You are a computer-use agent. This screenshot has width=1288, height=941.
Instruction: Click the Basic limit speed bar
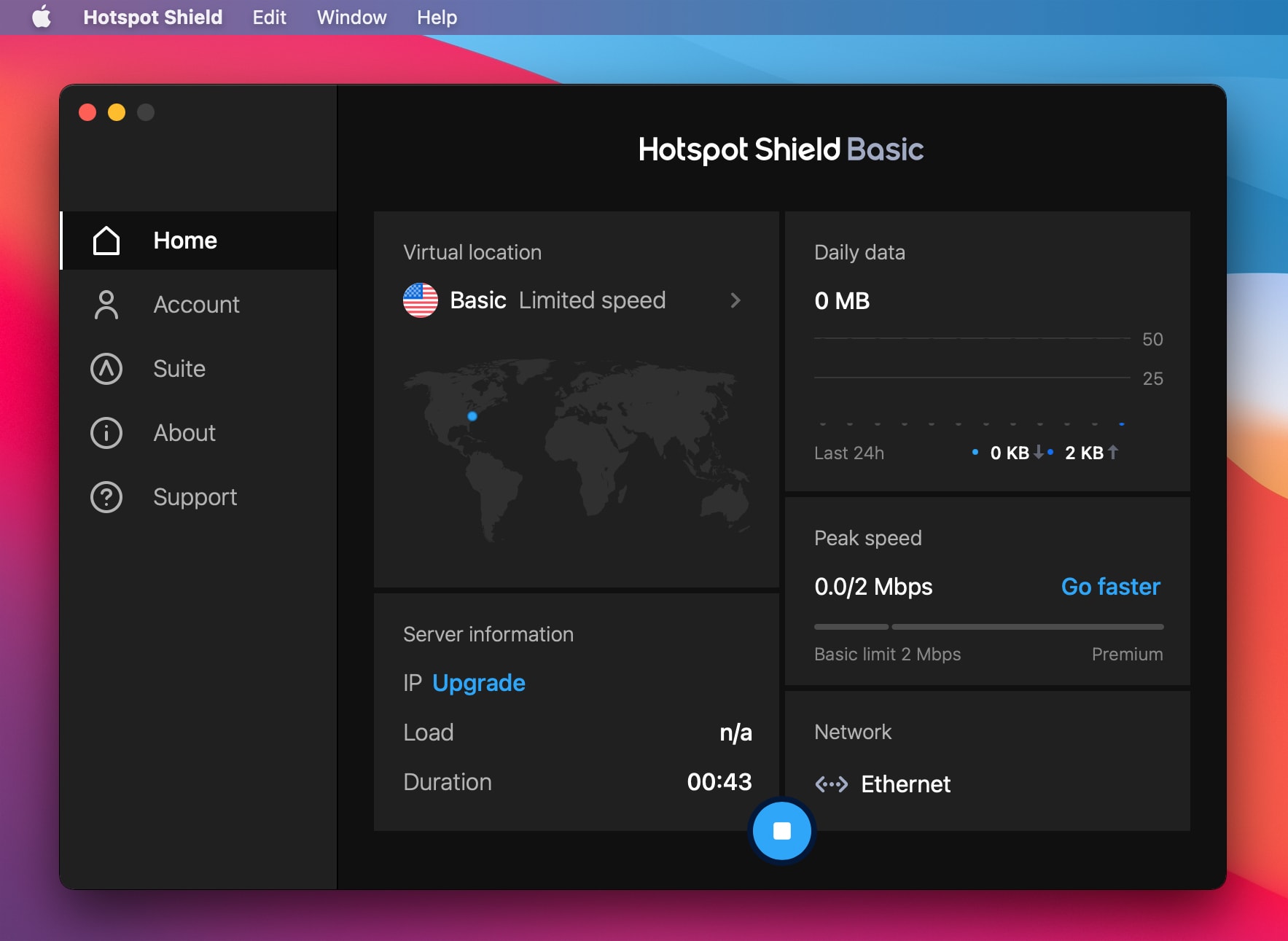click(851, 626)
